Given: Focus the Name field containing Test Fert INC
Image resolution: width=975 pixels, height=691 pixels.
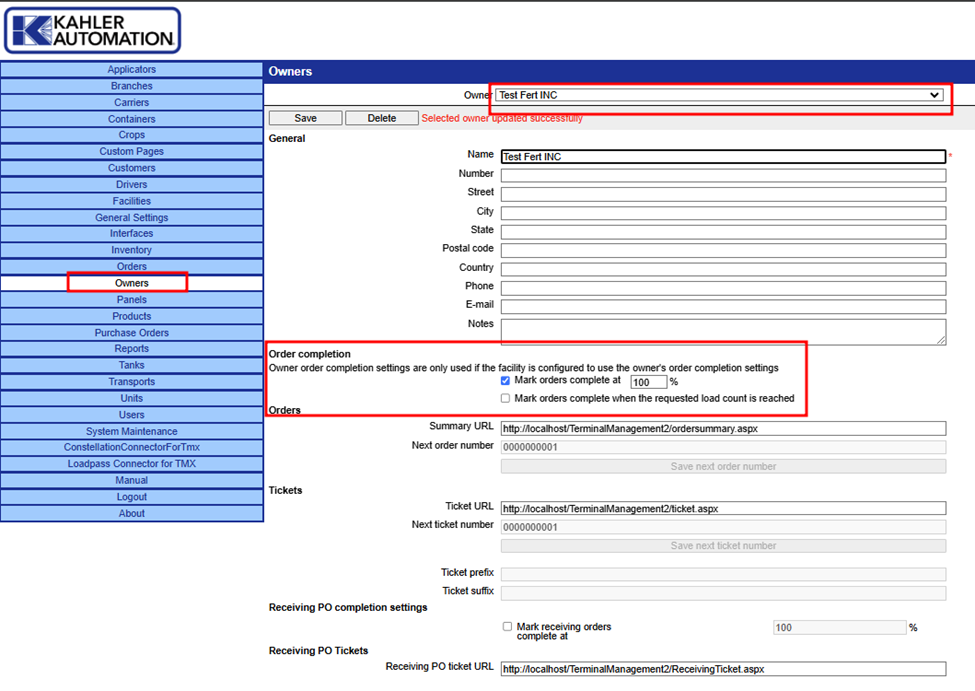Looking at the screenshot, I should point(723,157).
